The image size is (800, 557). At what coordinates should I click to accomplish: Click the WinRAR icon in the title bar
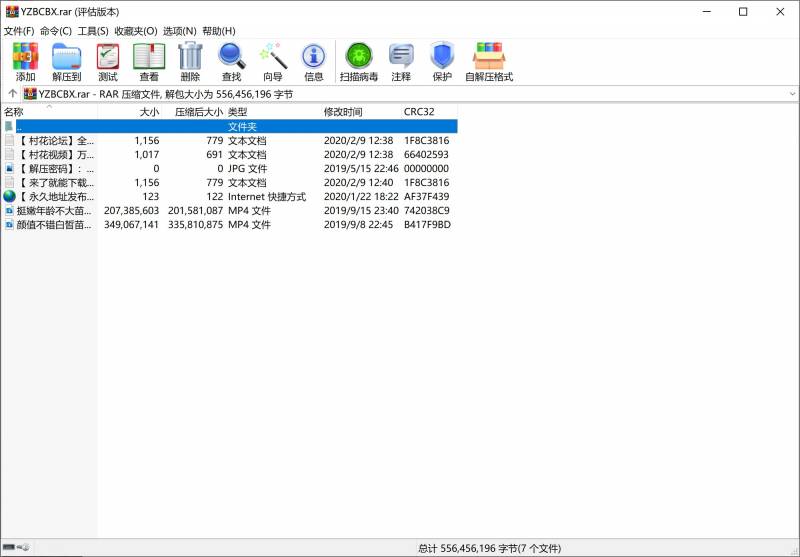click(12, 12)
